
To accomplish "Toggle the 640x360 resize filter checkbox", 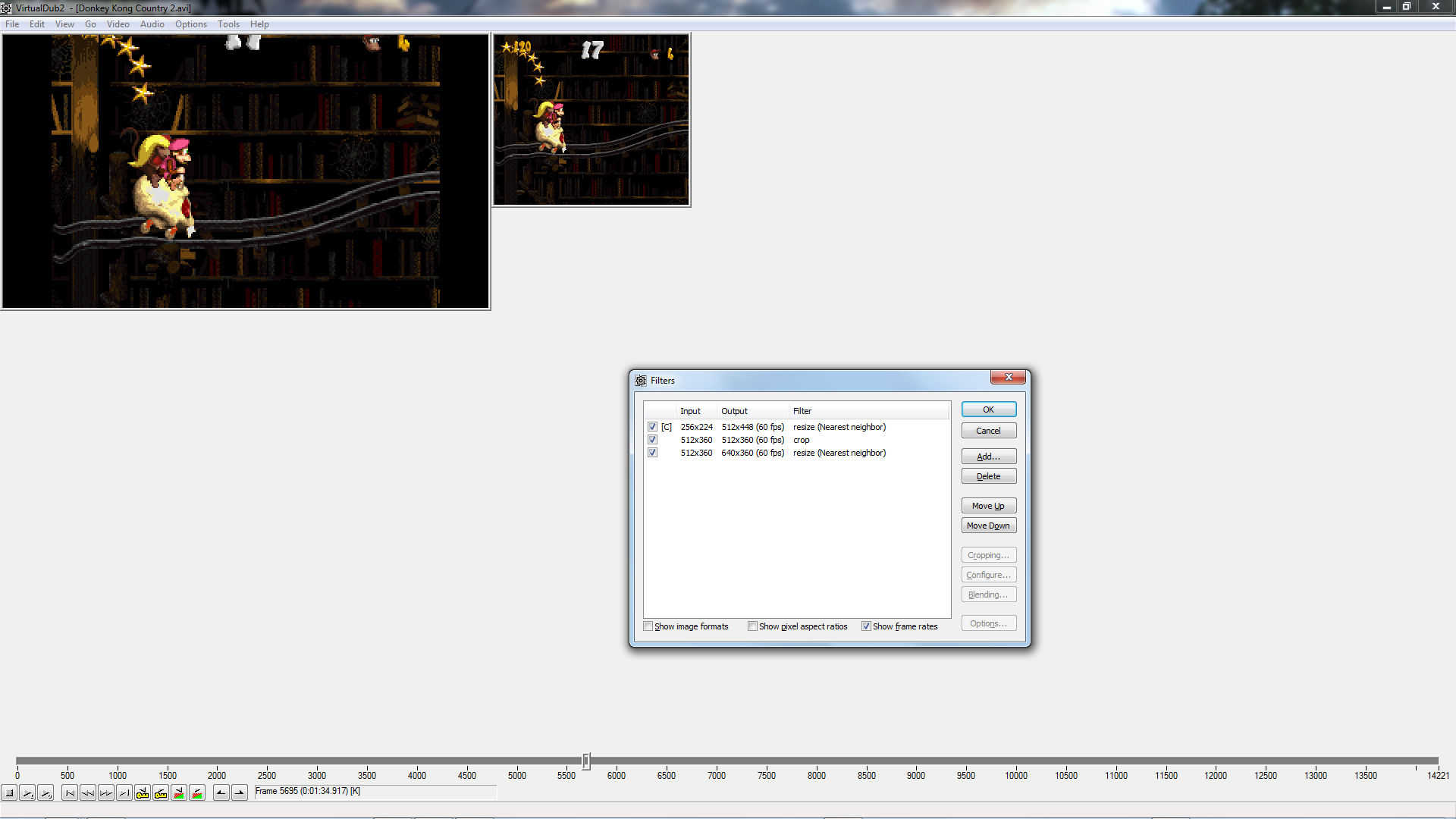I will [652, 453].
